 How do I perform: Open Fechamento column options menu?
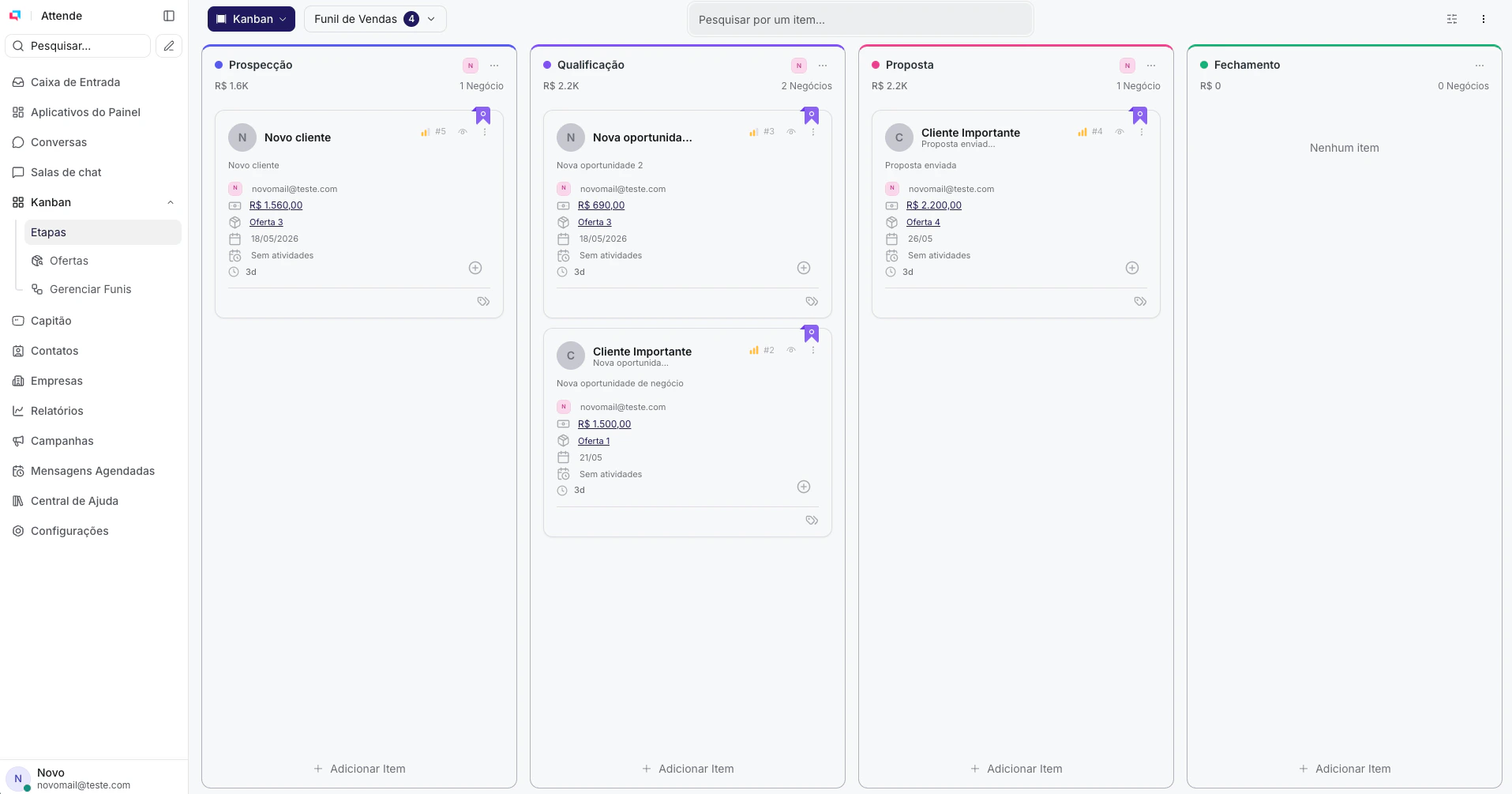click(x=1480, y=66)
